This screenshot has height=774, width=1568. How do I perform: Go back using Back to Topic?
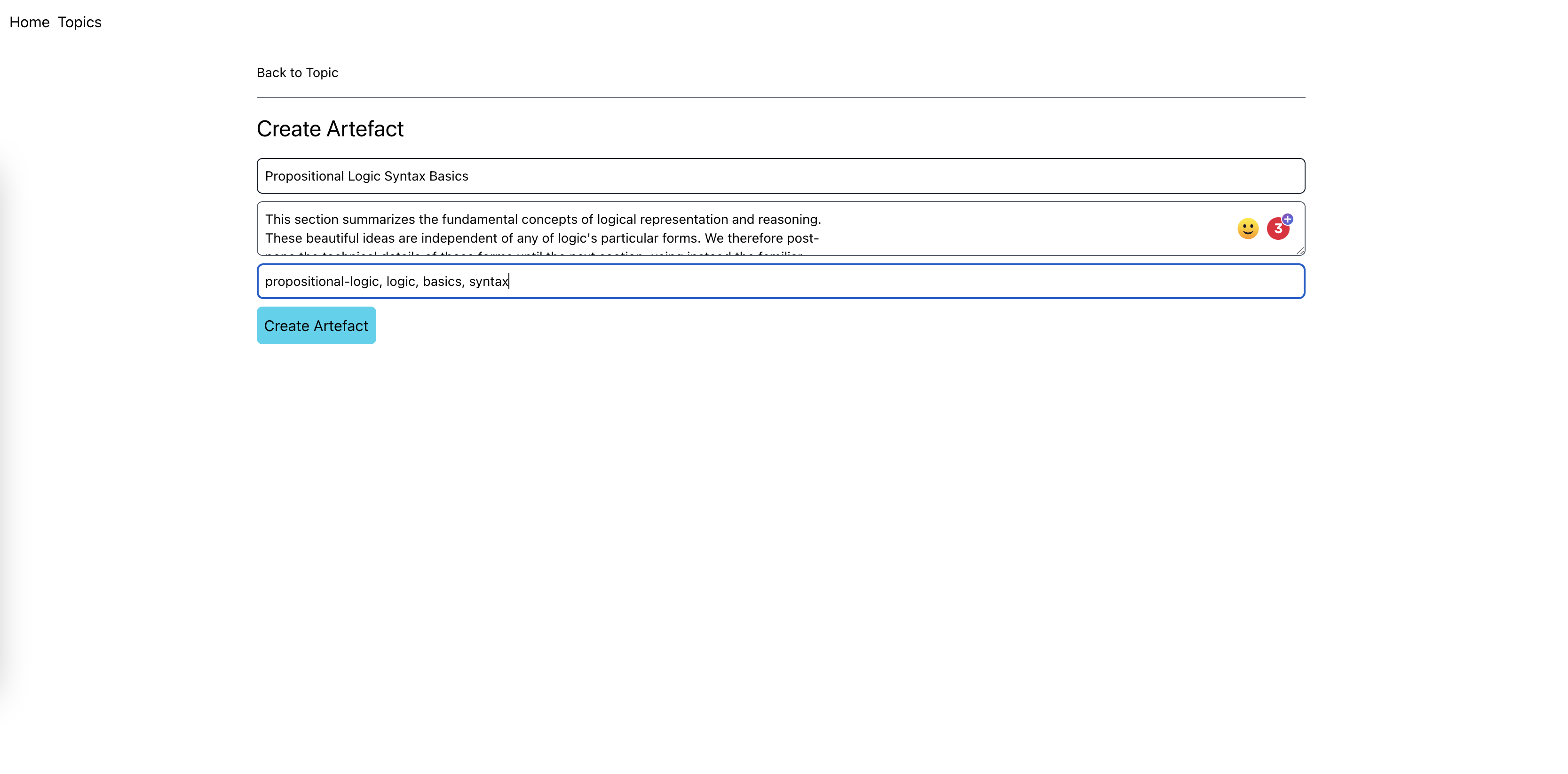pos(297,72)
